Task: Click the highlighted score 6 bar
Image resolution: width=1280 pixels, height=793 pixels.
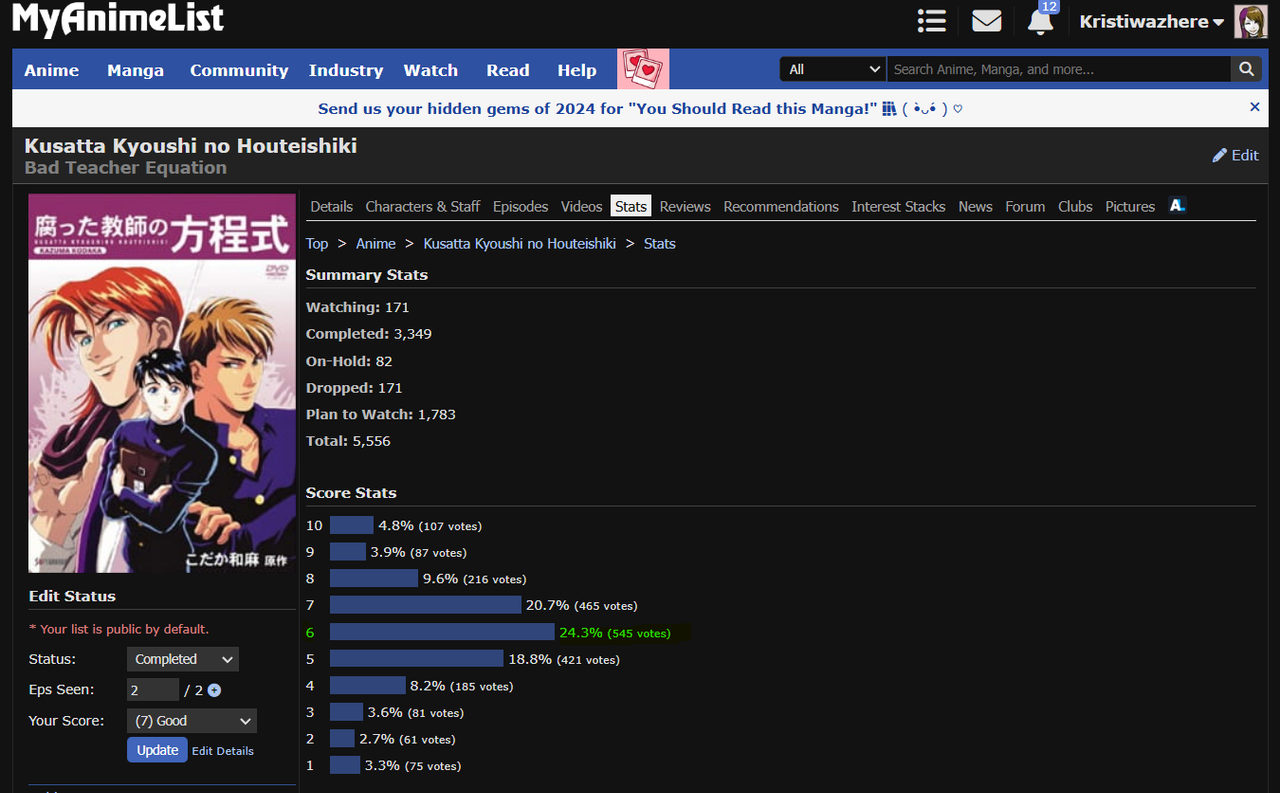Action: 442,632
